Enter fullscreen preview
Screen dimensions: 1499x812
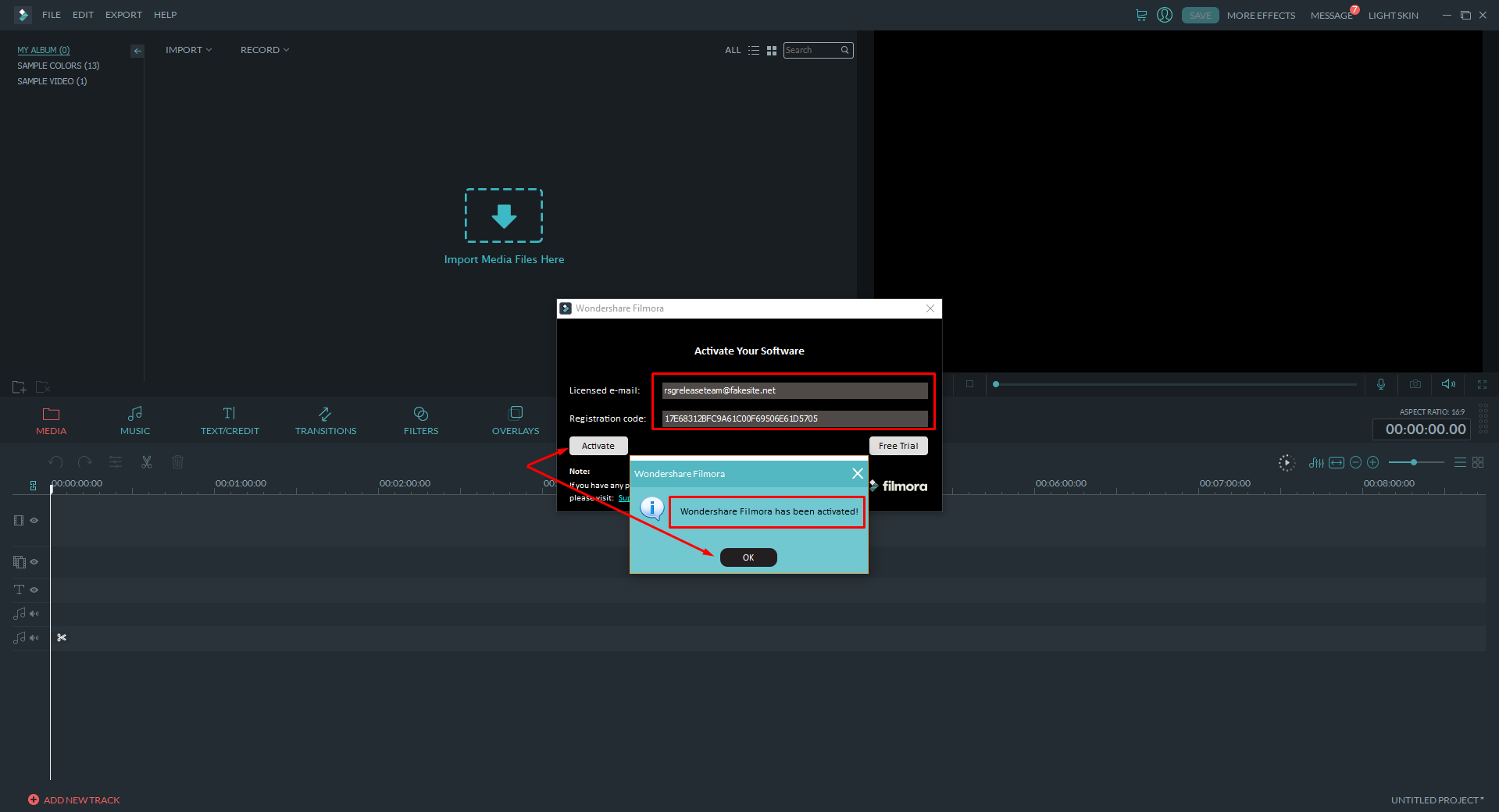1482,384
